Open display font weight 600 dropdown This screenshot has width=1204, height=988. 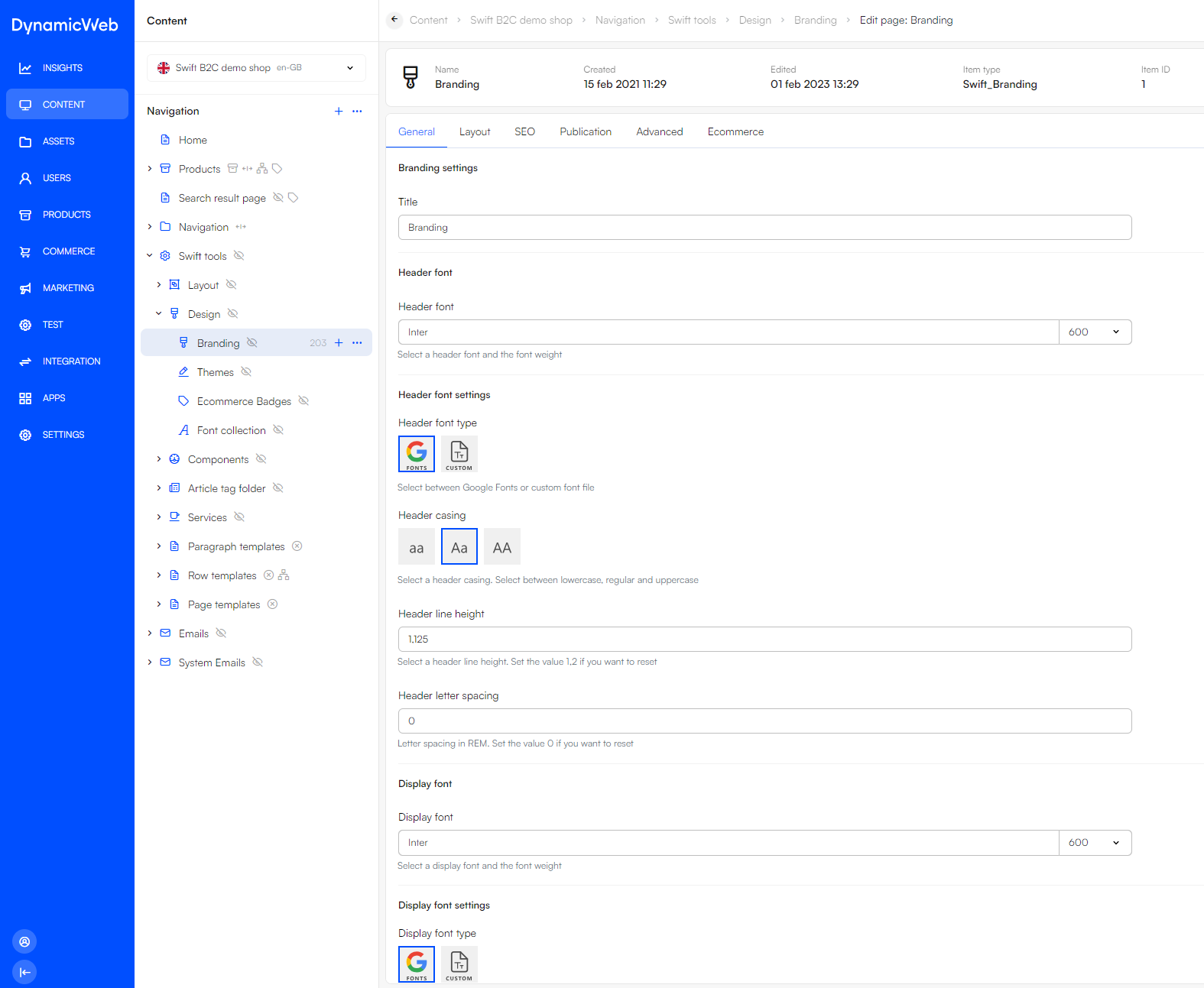coord(1095,843)
